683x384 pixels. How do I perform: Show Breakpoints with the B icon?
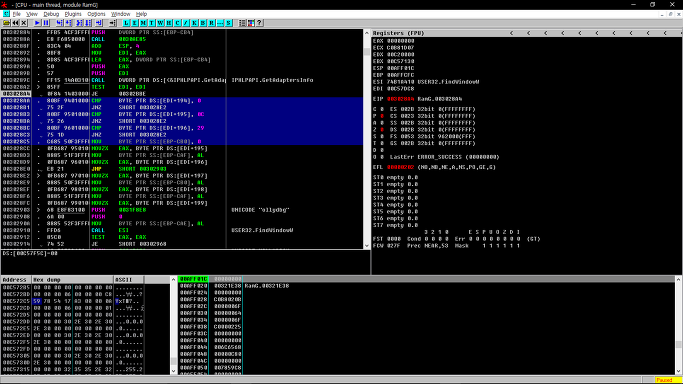(203, 23)
